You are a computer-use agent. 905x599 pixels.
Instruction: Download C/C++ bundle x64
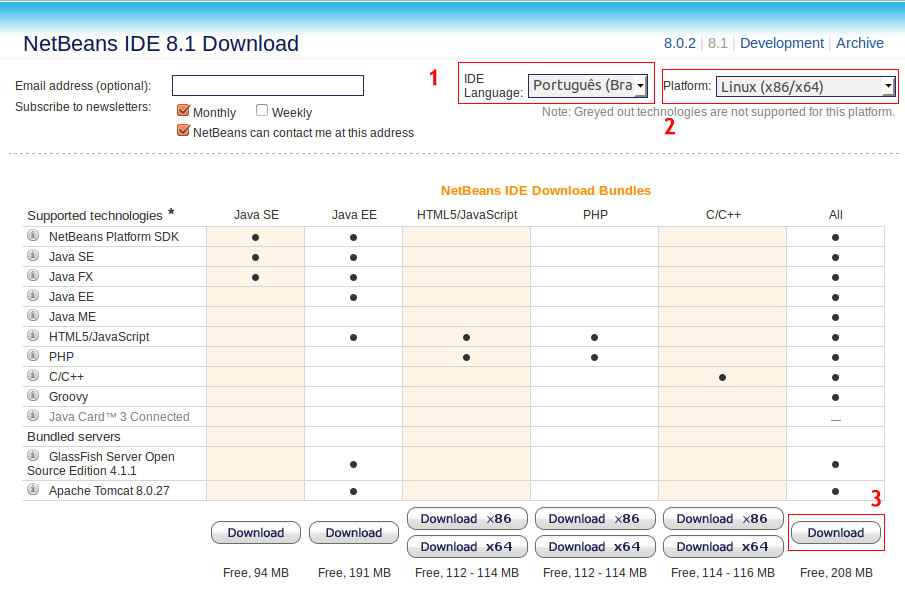[x=723, y=546]
